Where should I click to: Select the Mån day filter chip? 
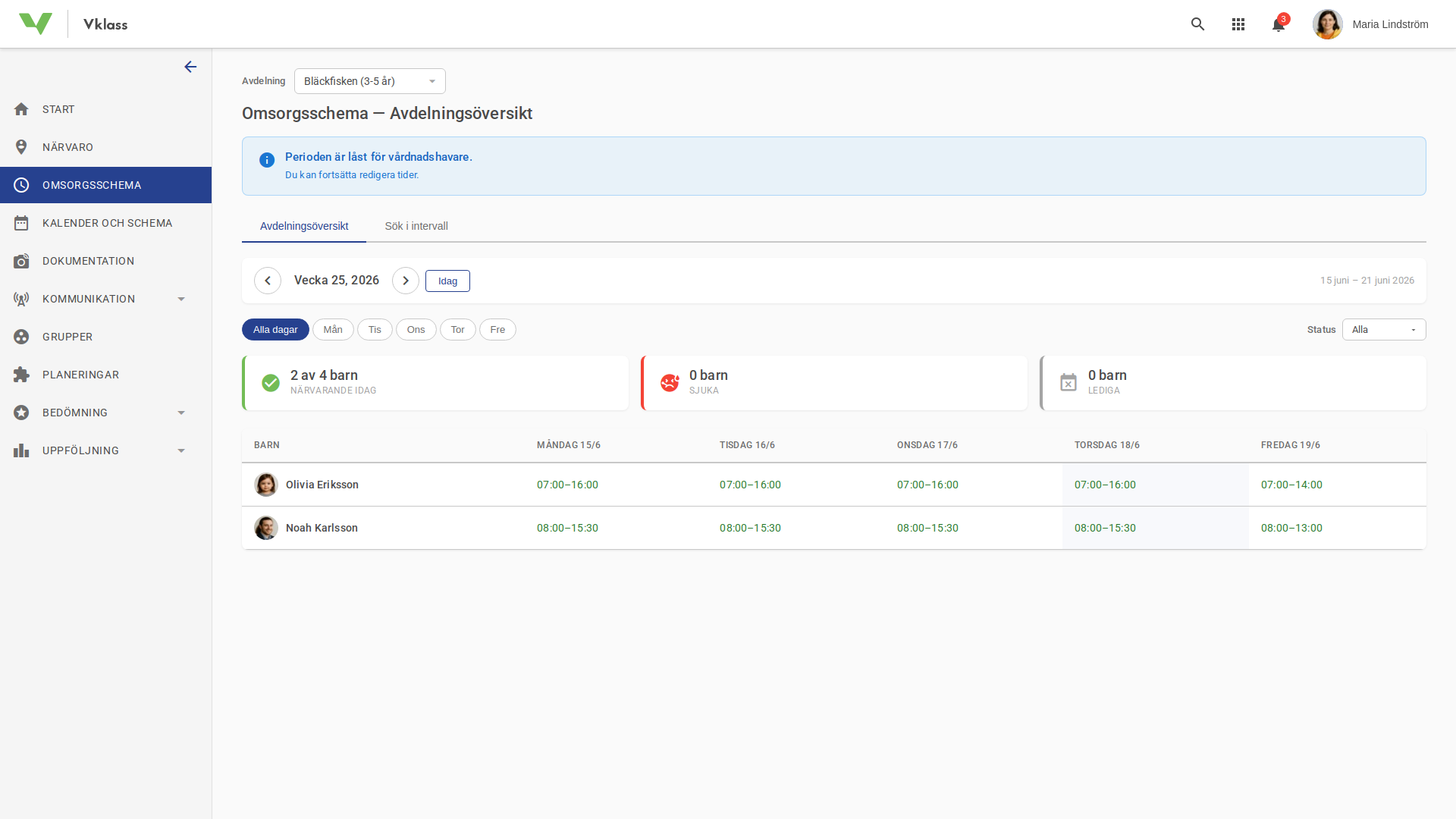[333, 329]
